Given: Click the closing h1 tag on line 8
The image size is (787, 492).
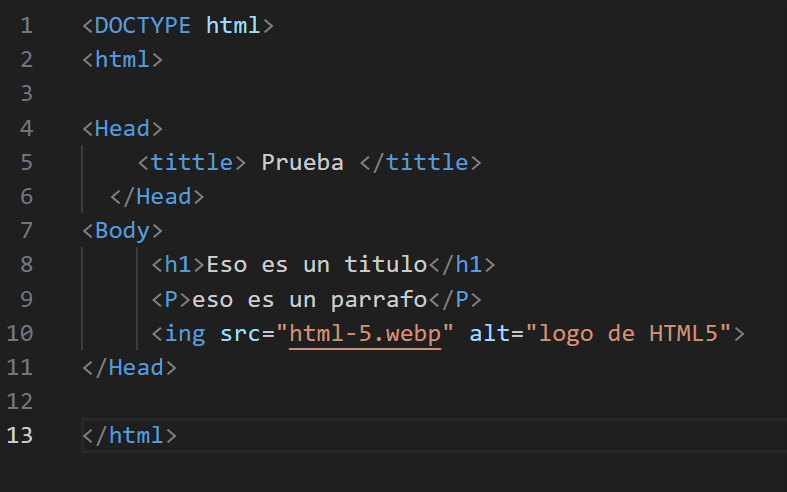Looking at the screenshot, I should [x=462, y=265].
